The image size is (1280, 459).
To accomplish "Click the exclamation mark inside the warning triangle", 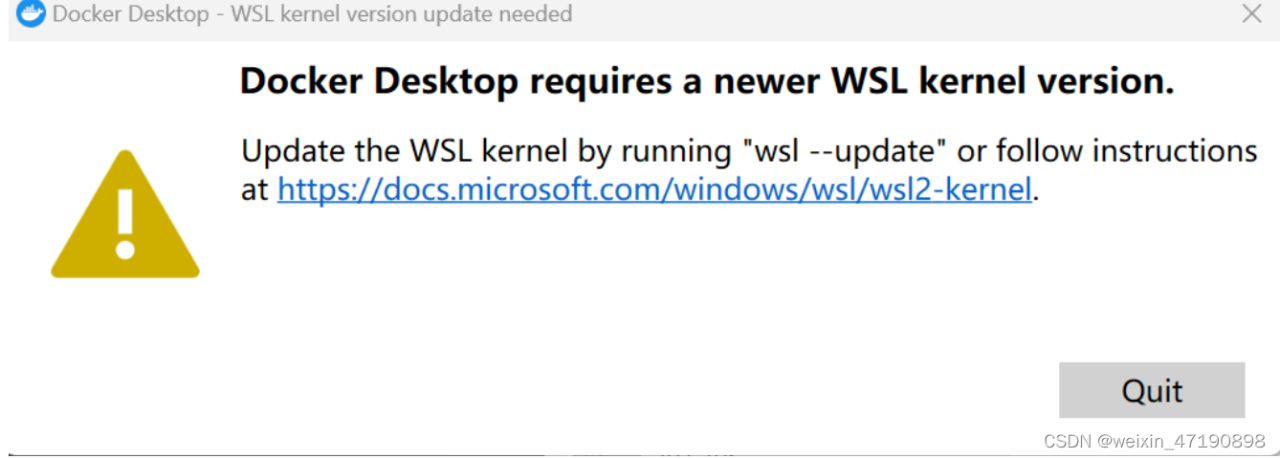I will tap(125, 223).
